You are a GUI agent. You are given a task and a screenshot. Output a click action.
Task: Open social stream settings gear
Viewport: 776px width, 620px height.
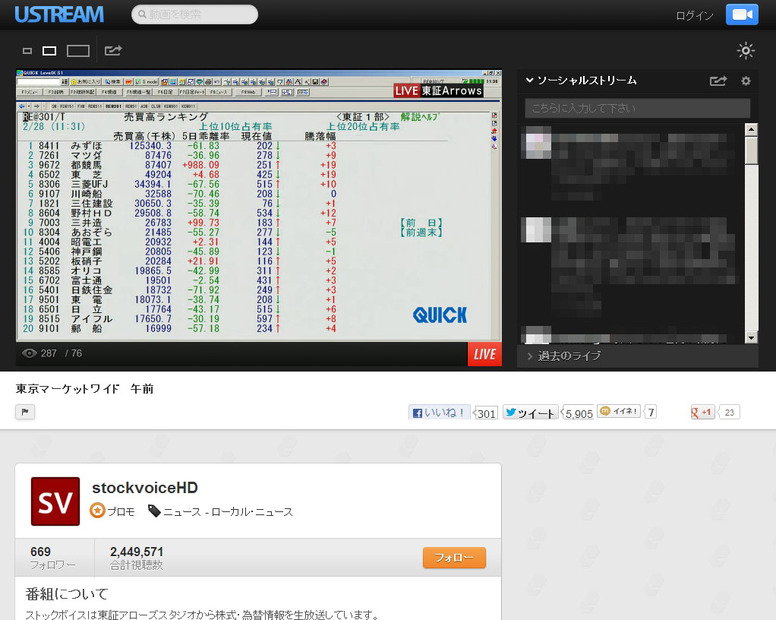[x=746, y=81]
